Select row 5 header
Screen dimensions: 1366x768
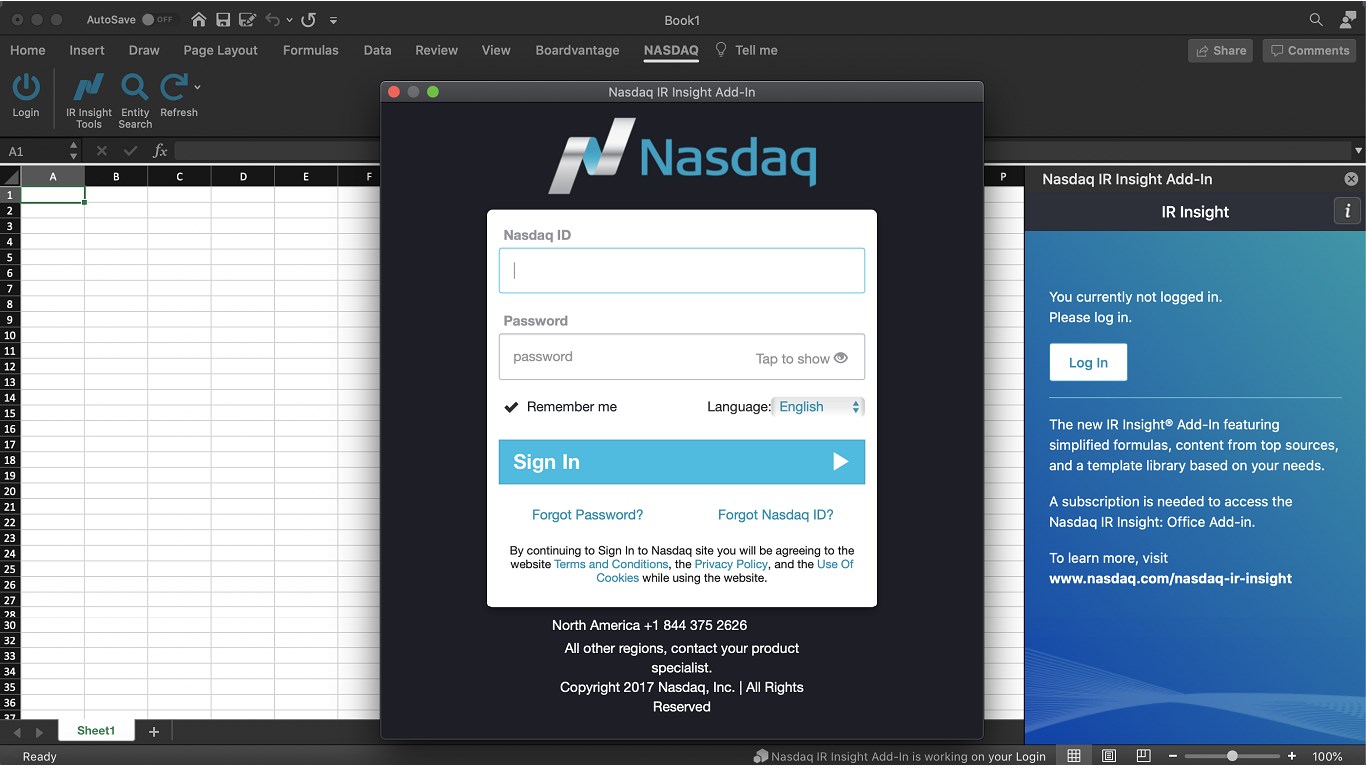[10, 257]
